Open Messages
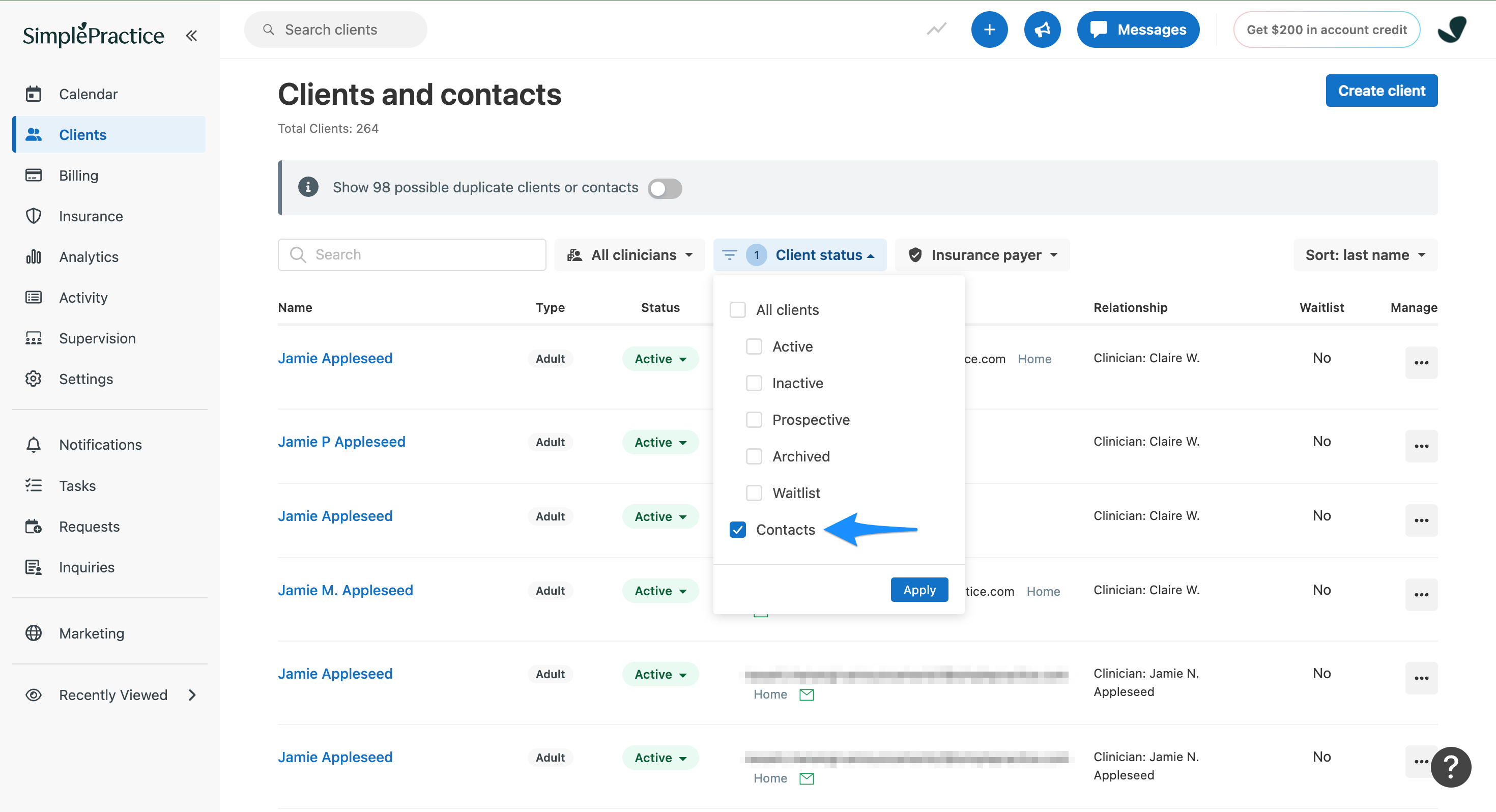 pos(1138,29)
